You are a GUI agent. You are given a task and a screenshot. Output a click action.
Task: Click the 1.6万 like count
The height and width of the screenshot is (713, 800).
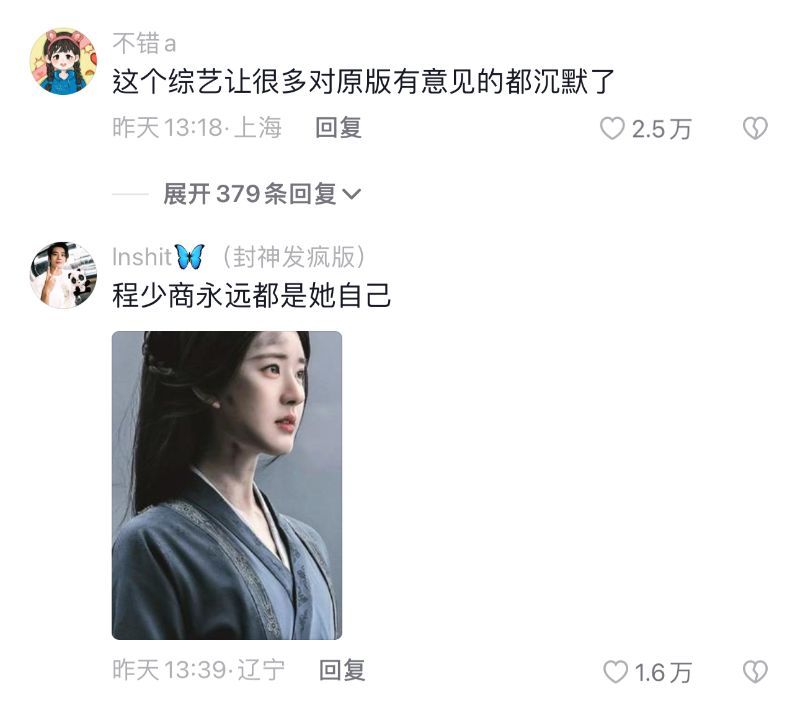click(x=663, y=672)
